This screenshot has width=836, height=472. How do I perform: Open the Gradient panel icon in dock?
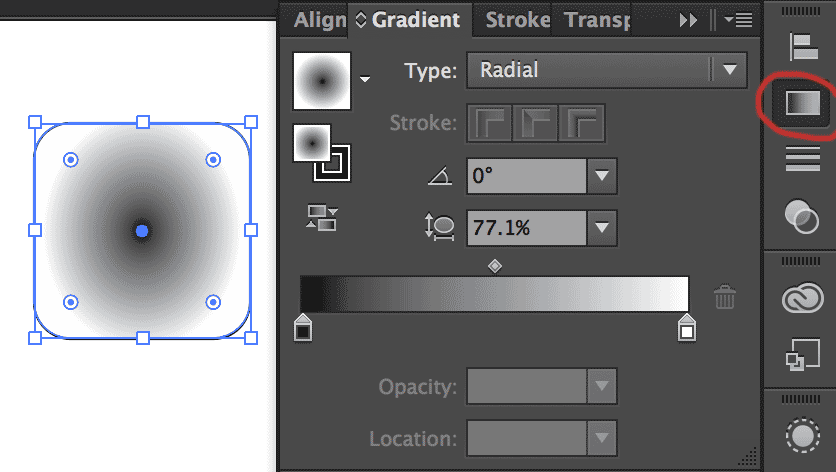point(802,103)
